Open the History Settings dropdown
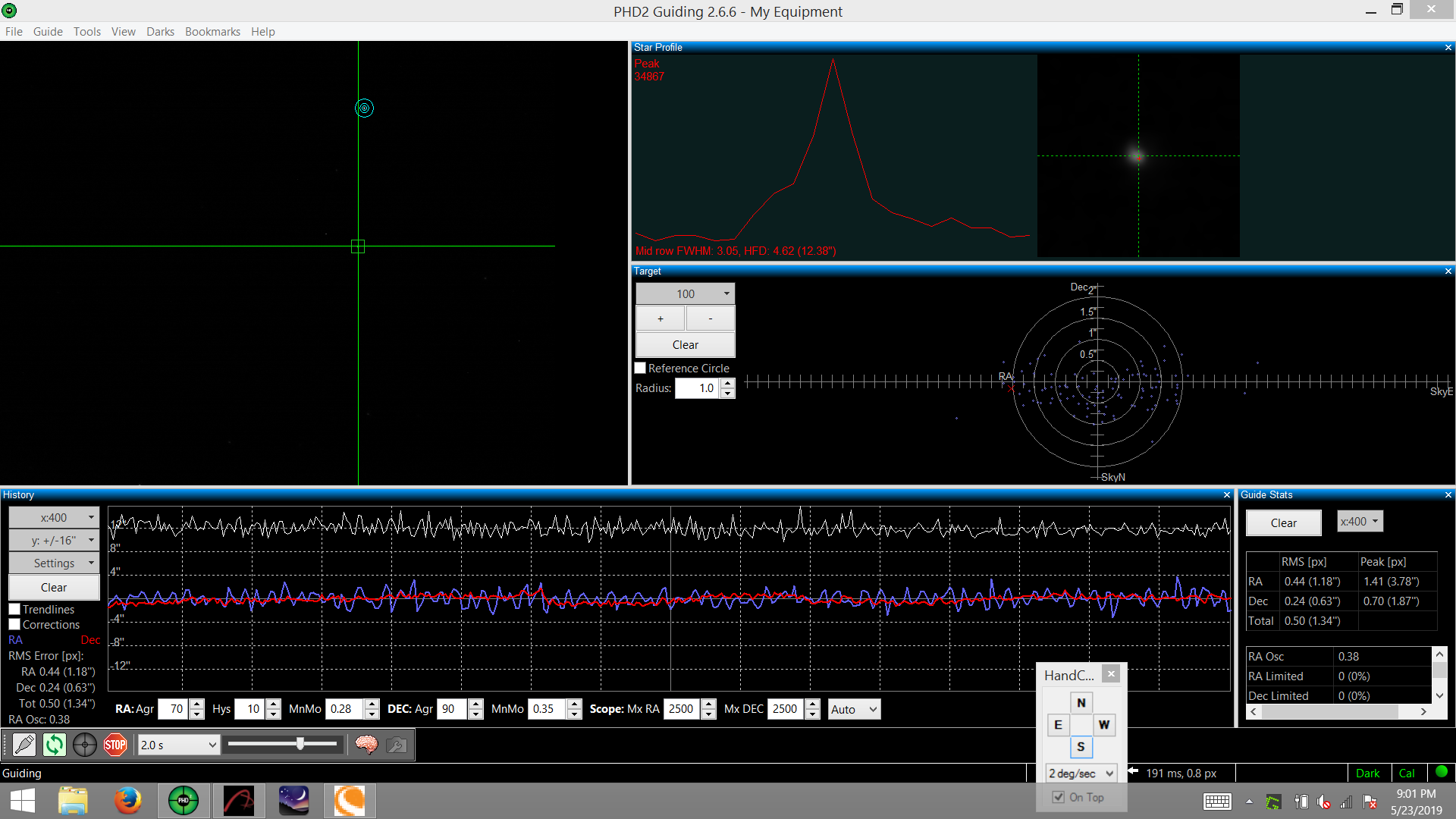The width and height of the screenshot is (1456, 819). [x=54, y=563]
